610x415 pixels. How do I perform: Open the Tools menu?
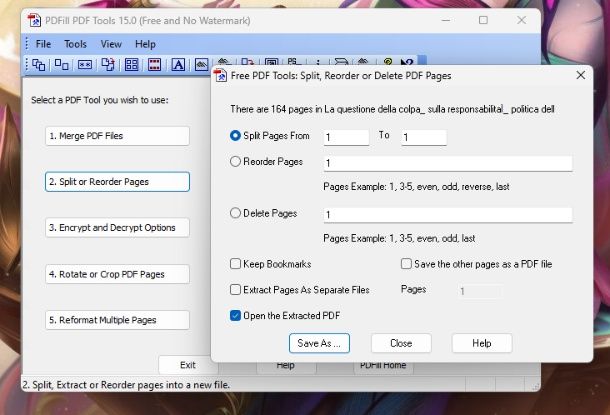pyautogui.click(x=75, y=44)
